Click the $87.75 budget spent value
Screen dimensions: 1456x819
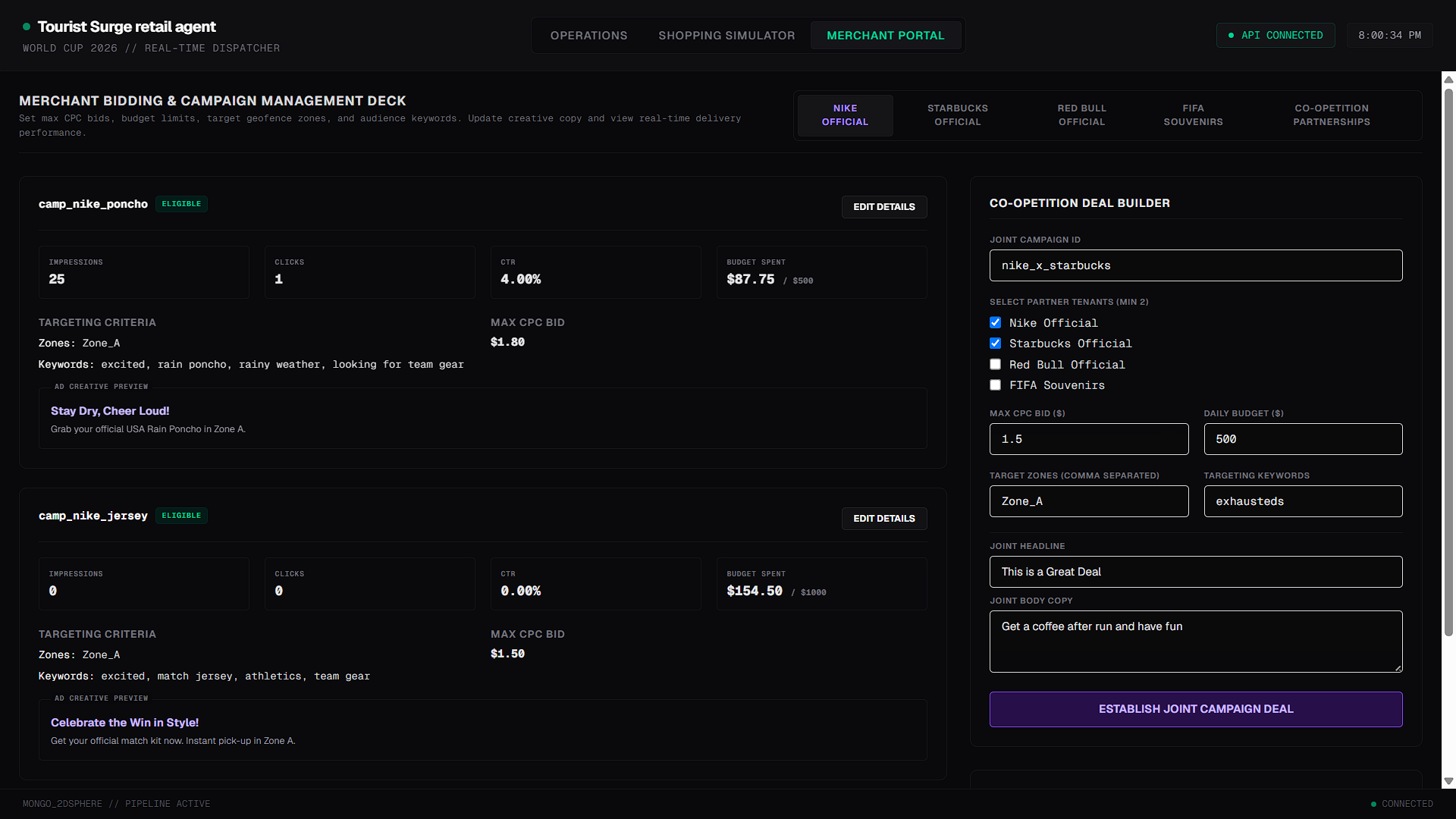[x=750, y=279]
